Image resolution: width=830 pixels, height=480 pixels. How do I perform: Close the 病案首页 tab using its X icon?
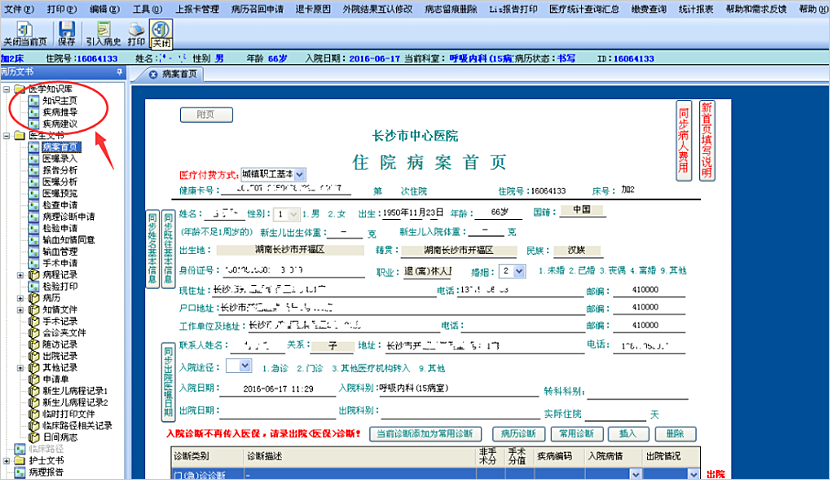154,75
